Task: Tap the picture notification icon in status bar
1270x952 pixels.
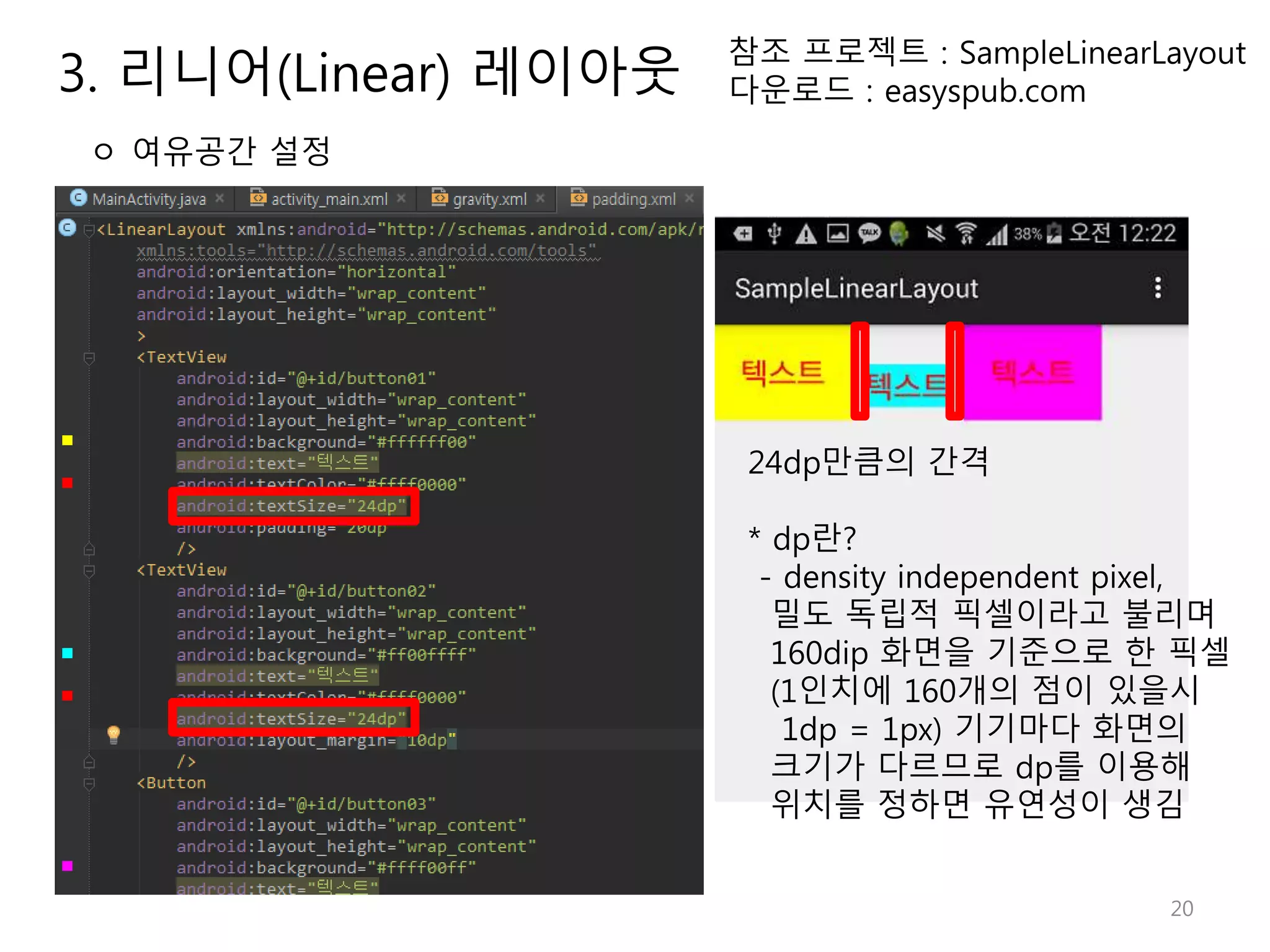Action: (x=838, y=234)
